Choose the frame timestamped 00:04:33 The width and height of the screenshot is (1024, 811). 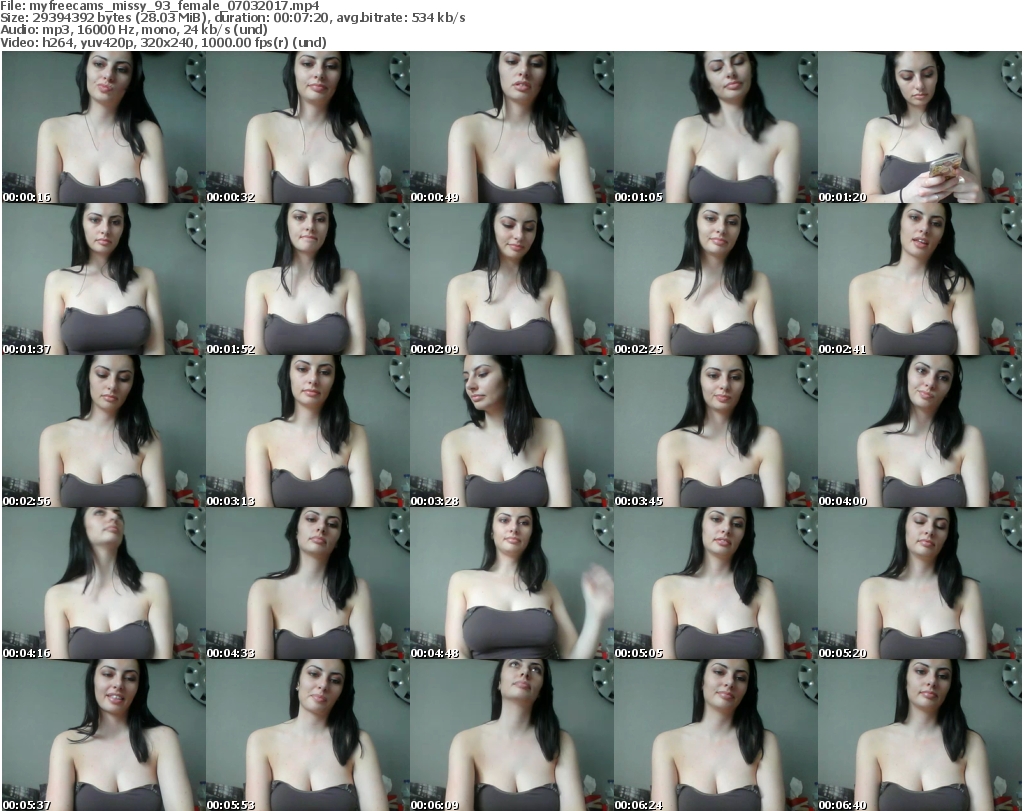[308, 584]
